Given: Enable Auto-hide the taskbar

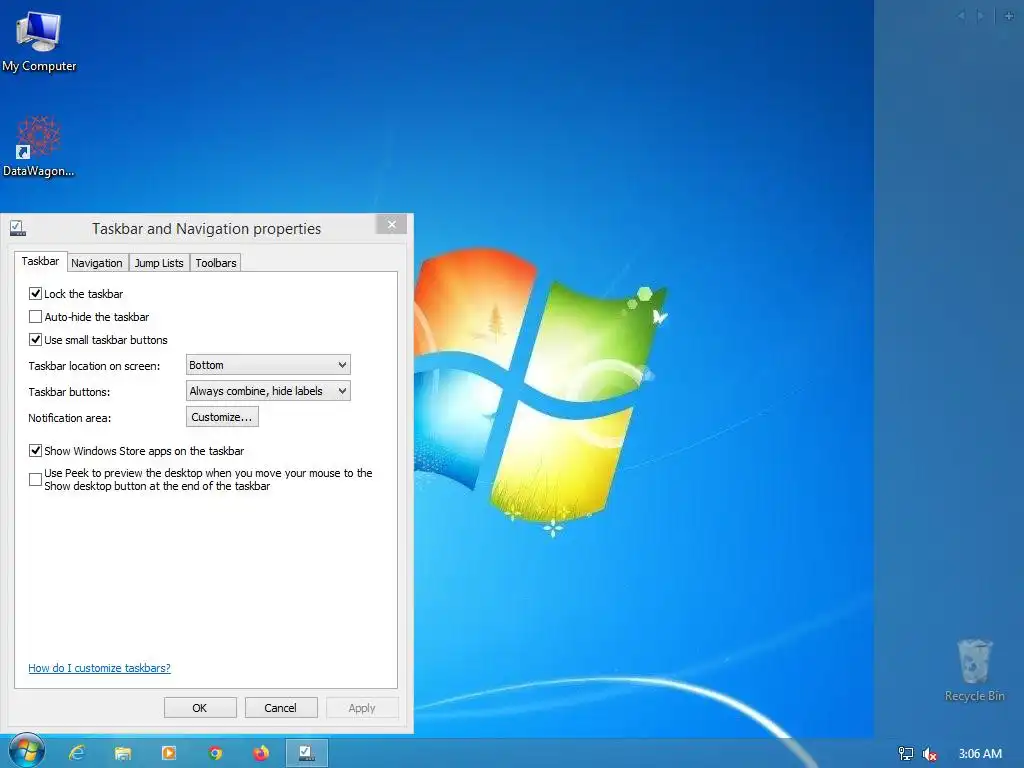Looking at the screenshot, I should [x=35, y=317].
